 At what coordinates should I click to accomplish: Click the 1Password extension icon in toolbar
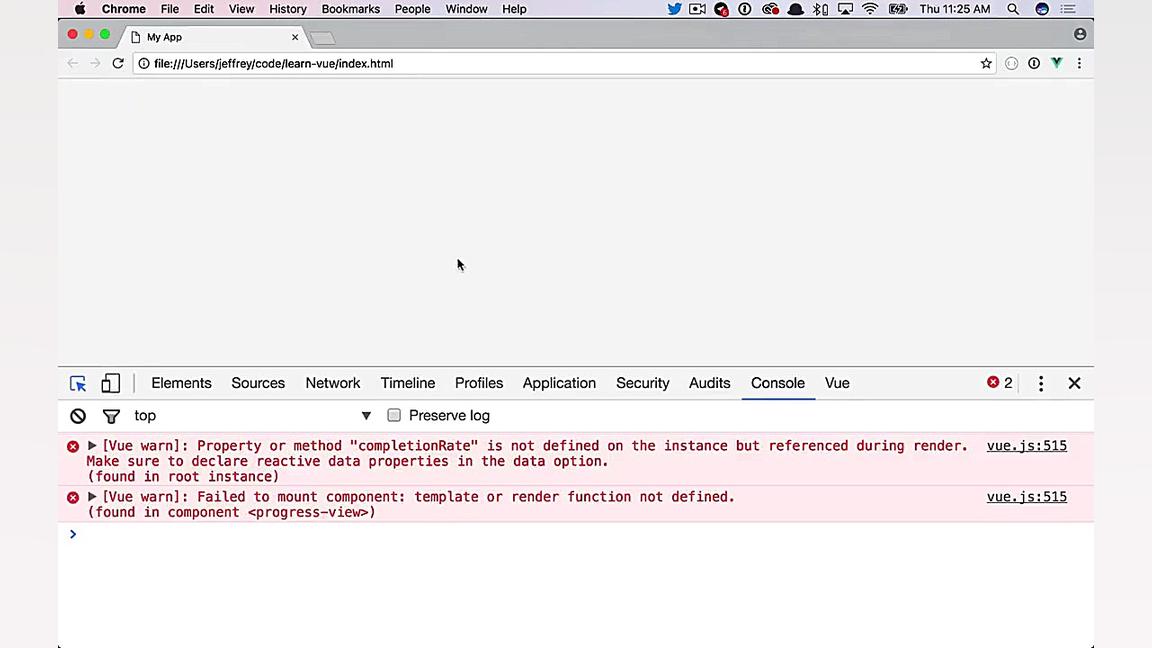click(x=1034, y=63)
